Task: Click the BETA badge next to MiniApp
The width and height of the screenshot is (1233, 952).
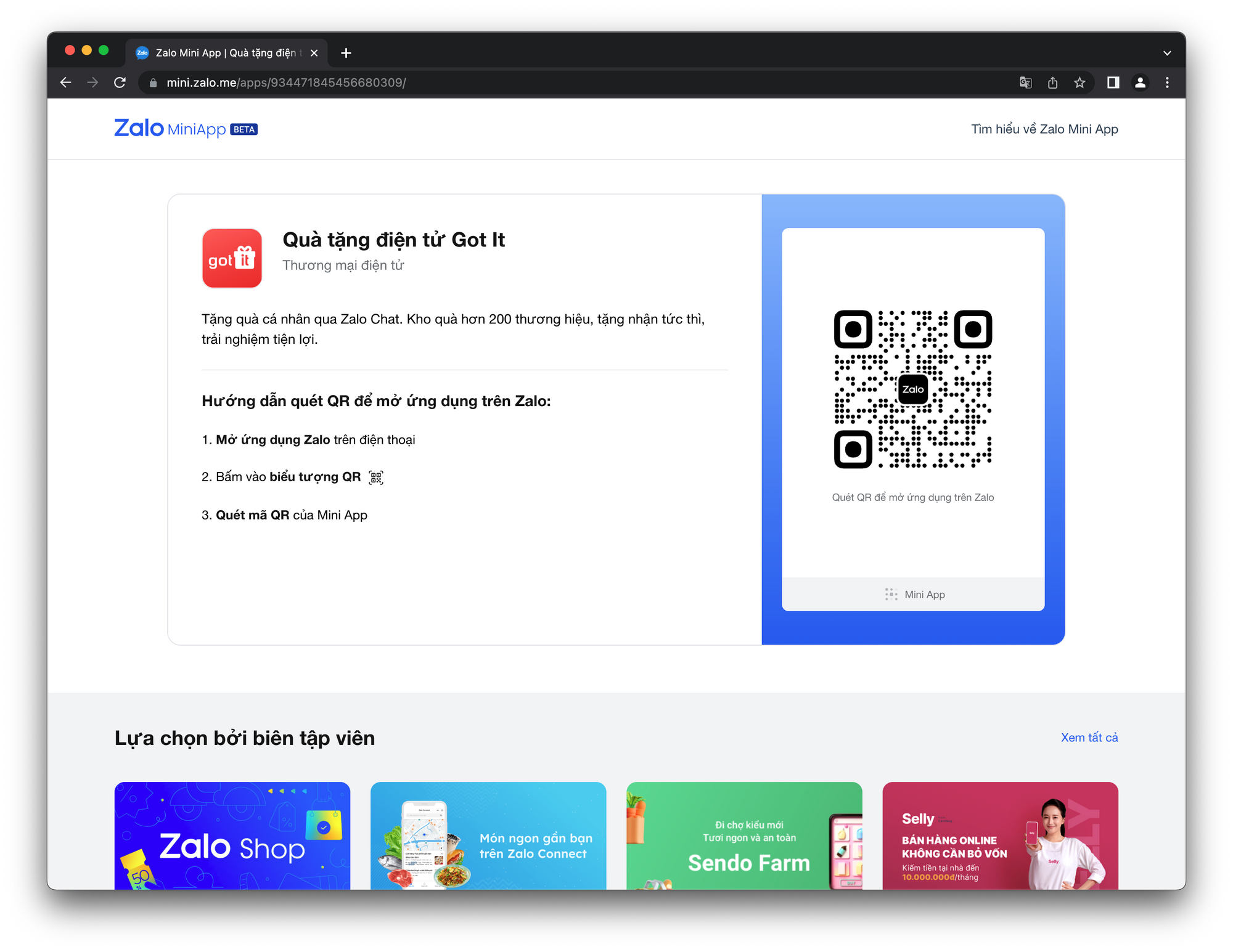Action: click(244, 129)
